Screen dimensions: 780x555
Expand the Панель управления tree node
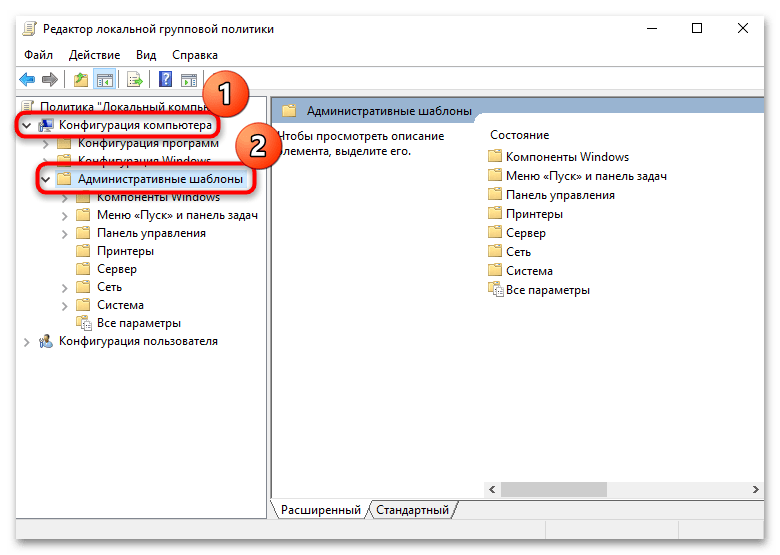(65, 234)
